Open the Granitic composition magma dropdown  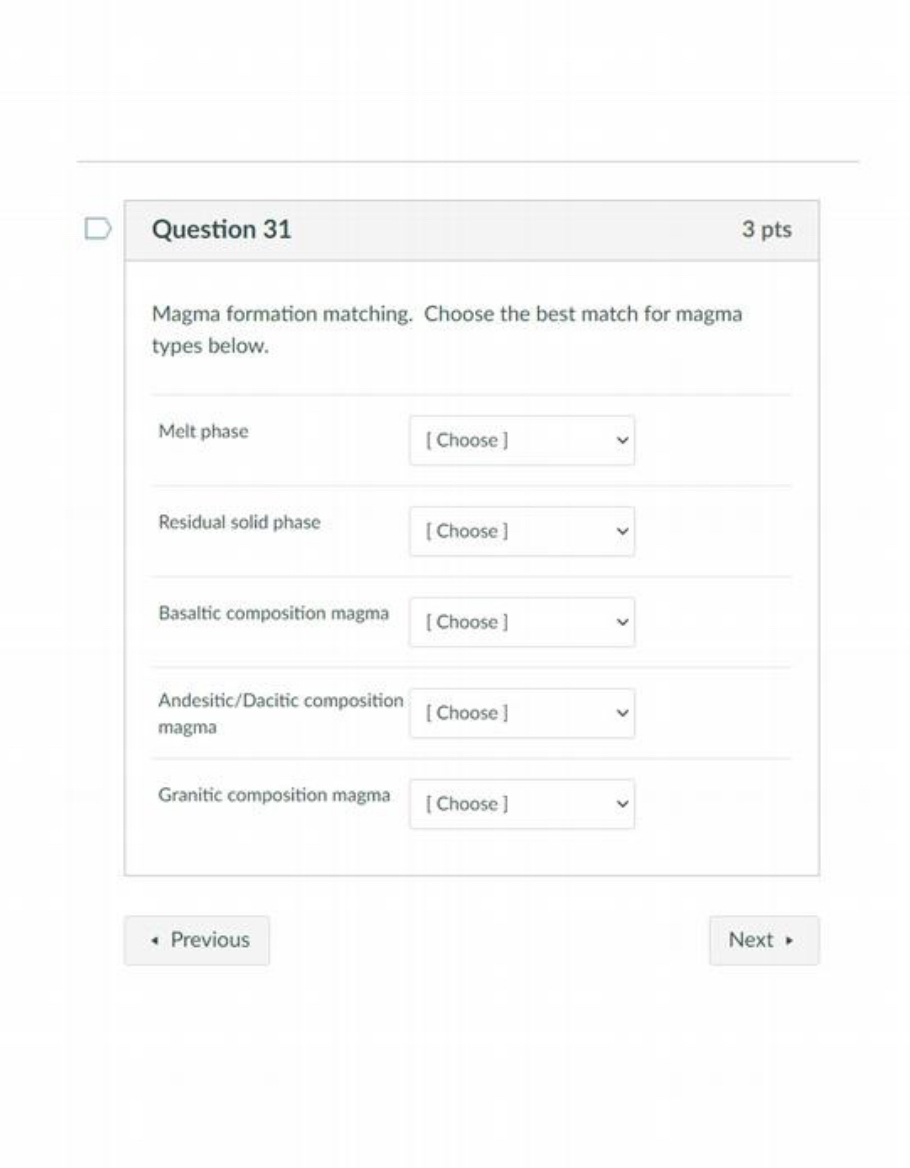[520, 803]
